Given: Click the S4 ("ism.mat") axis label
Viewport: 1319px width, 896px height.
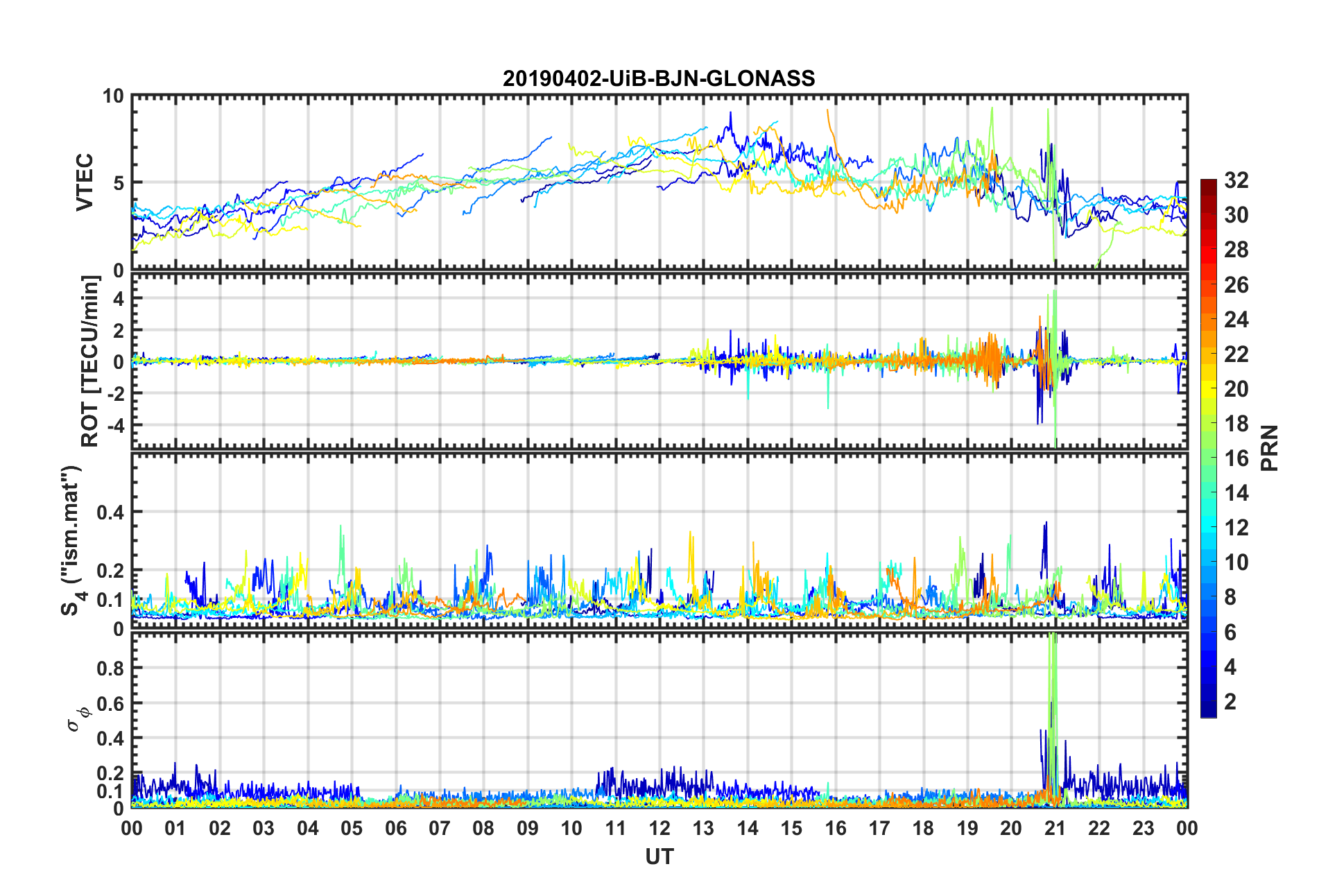Looking at the screenshot, I should 72,540.
